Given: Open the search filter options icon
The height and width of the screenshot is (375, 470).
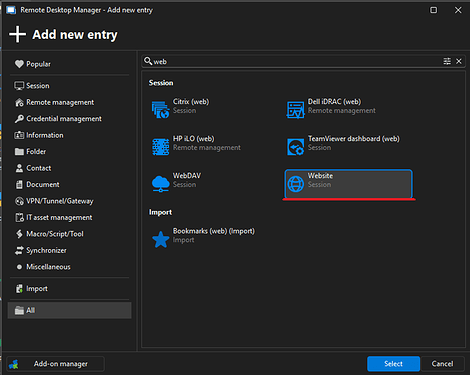Looking at the screenshot, I should pos(447,61).
